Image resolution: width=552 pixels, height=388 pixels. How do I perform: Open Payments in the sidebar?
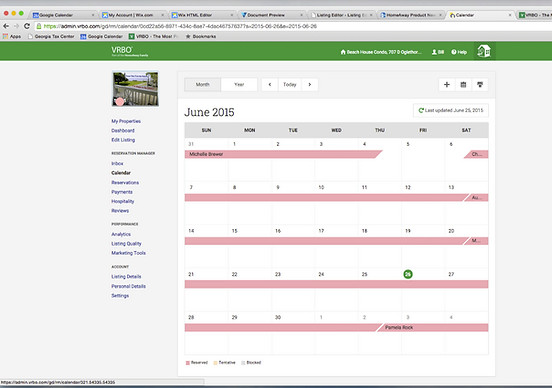click(122, 192)
